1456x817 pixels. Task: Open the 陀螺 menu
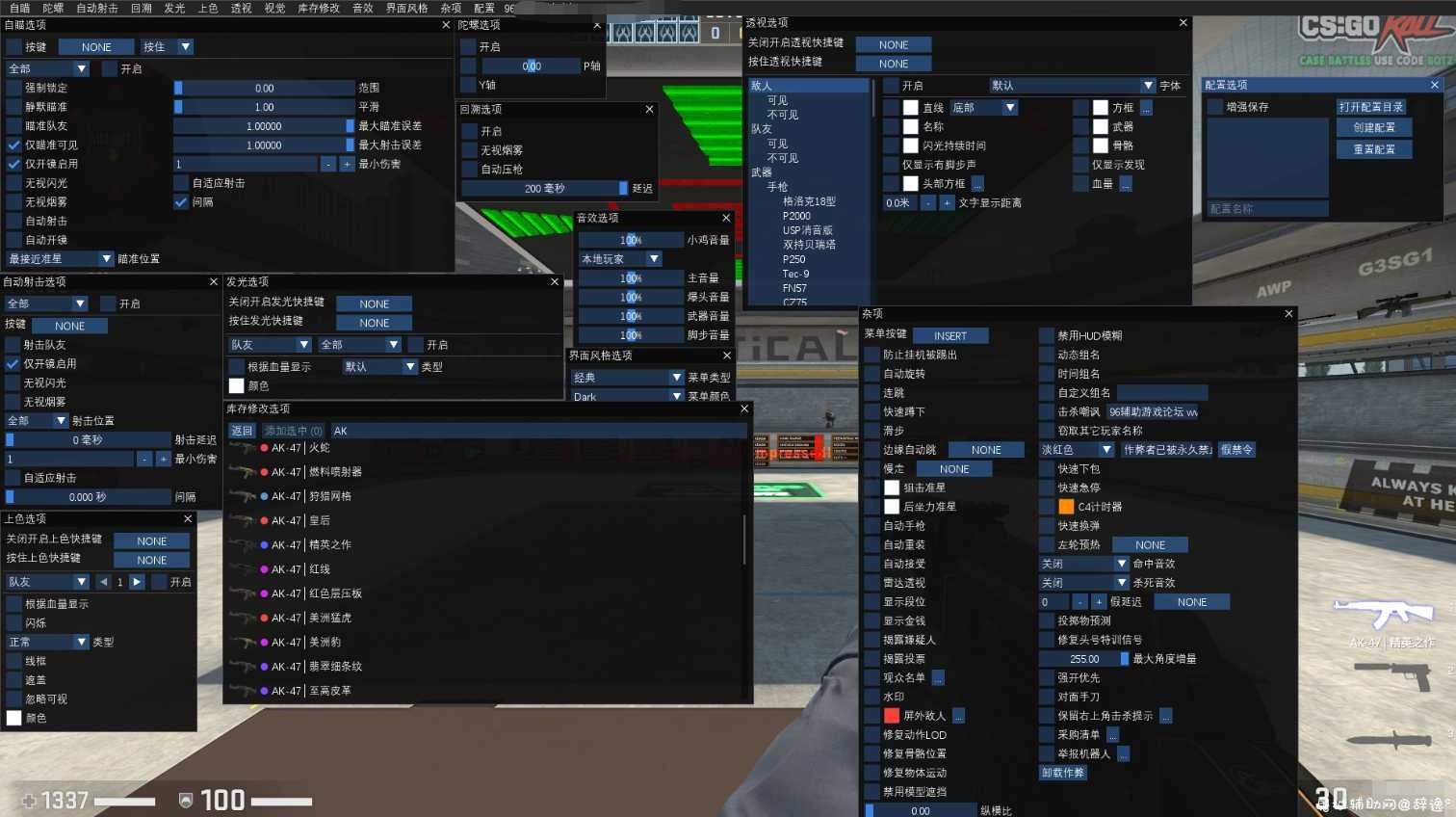(53, 8)
